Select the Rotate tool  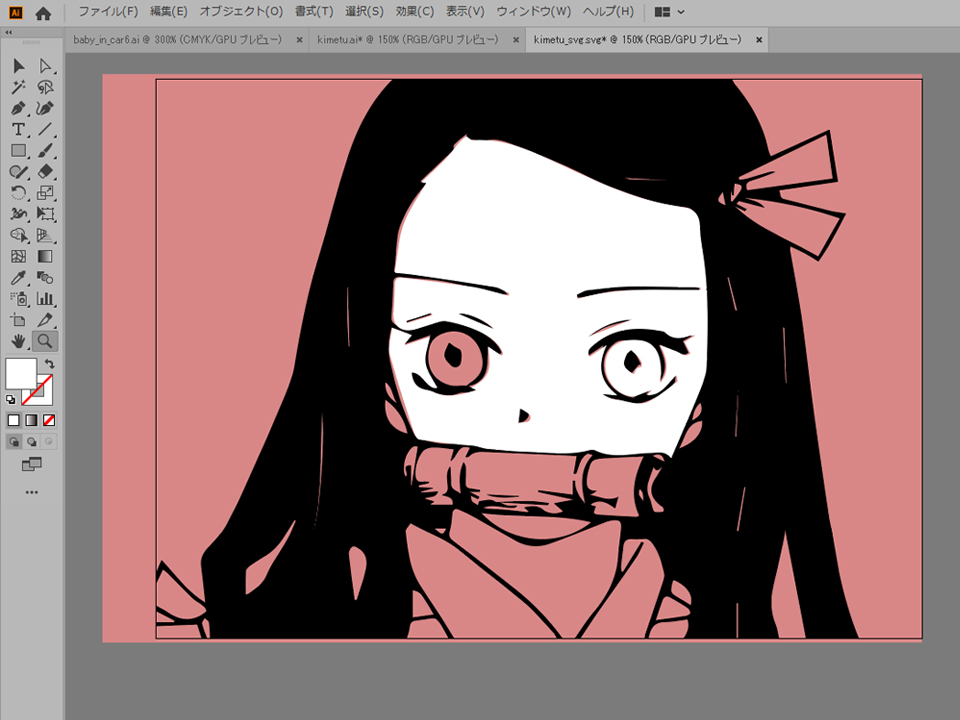click(x=18, y=193)
